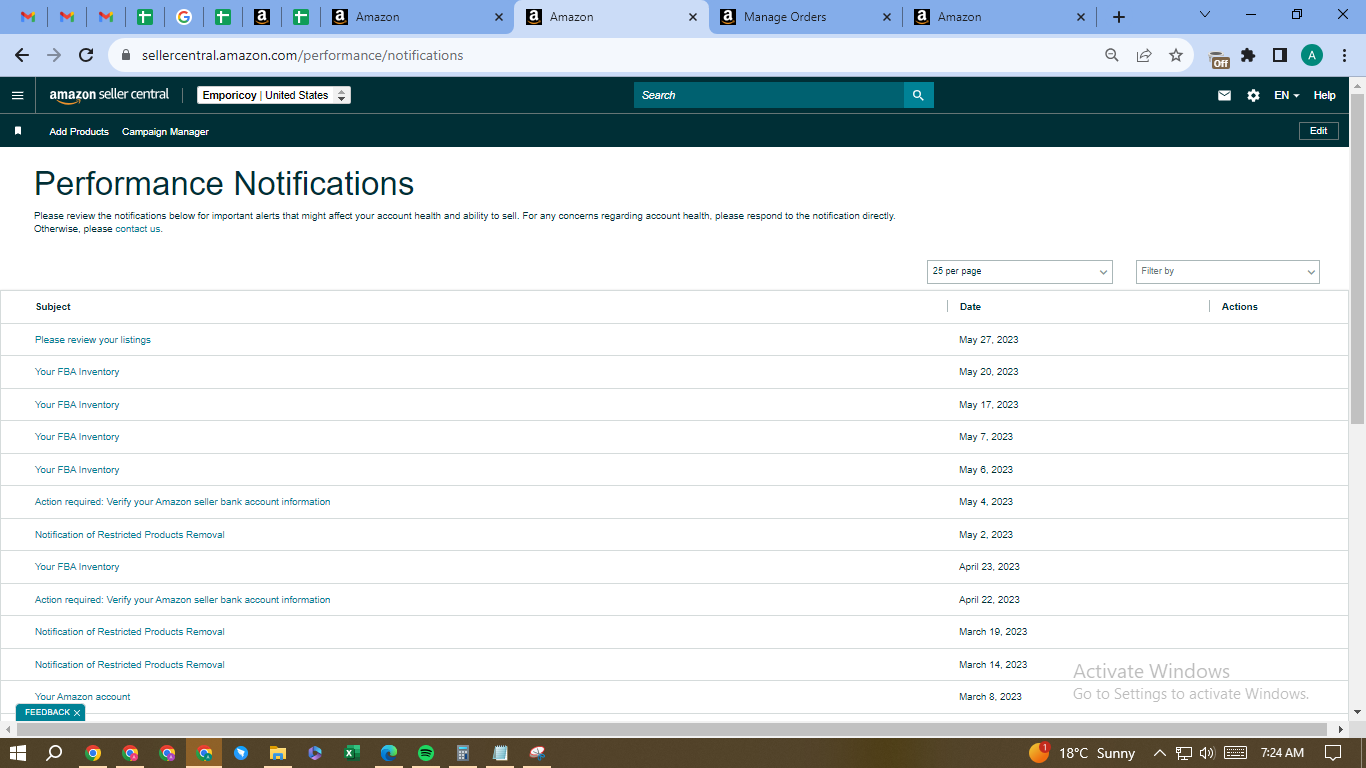
Task: Open Add Products in the nav bar
Action: coord(79,131)
